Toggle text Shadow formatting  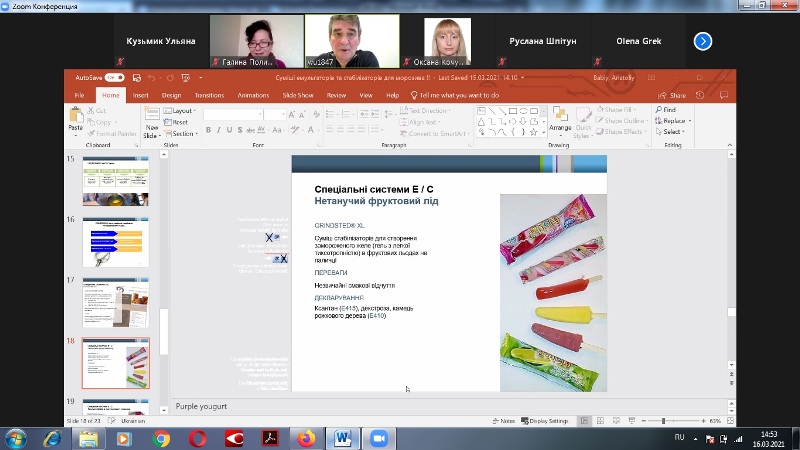(x=240, y=130)
